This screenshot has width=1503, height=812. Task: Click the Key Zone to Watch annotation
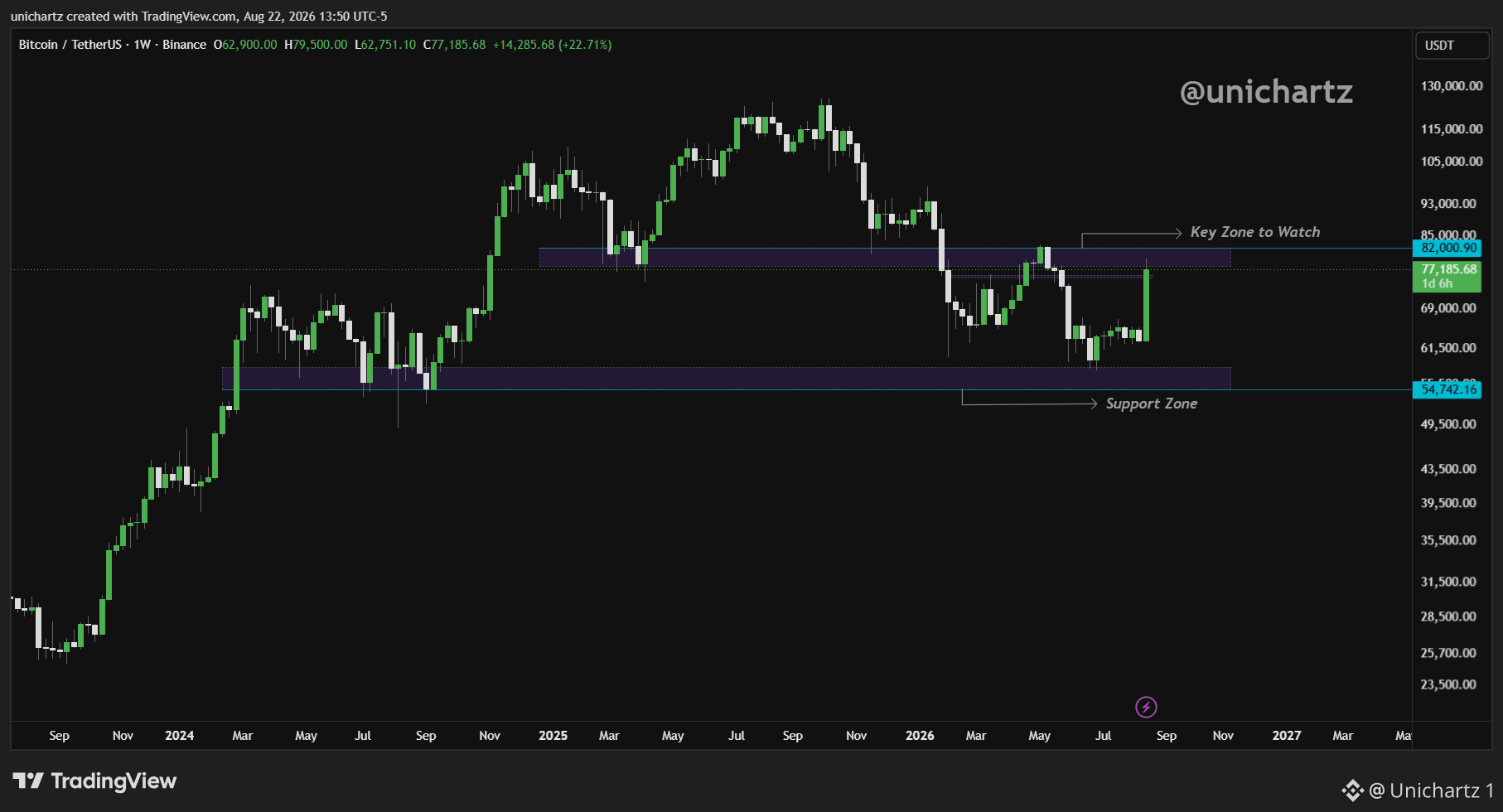[x=1255, y=232]
